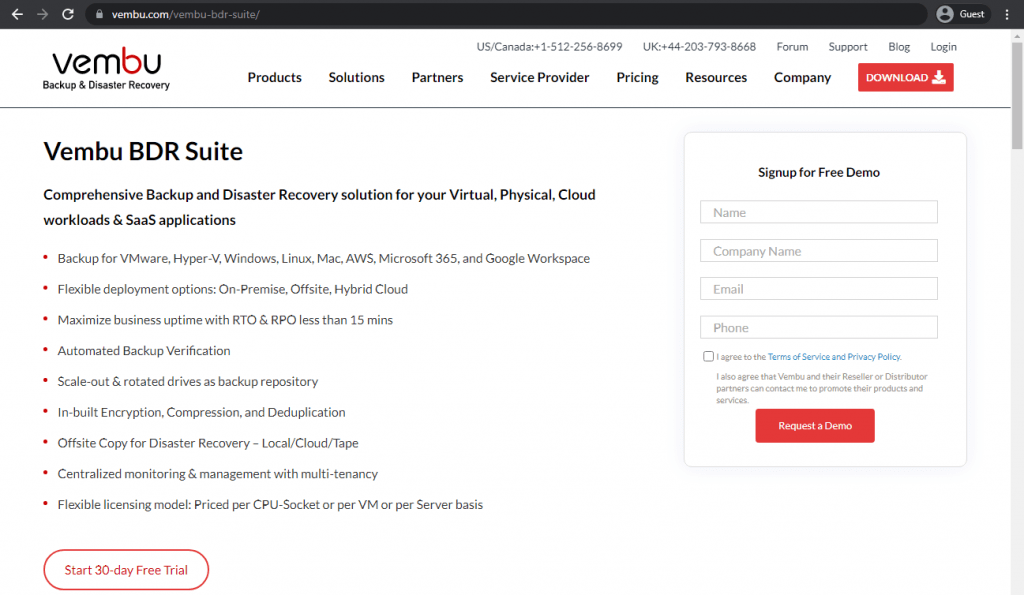Focus the Name input field
The image size is (1024, 595).
[x=818, y=212]
